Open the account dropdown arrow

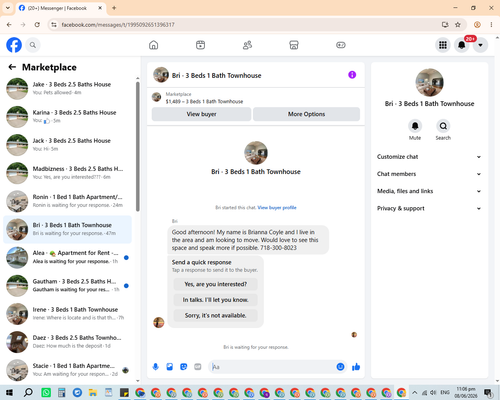pyautogui.click(x=480, y=45)
